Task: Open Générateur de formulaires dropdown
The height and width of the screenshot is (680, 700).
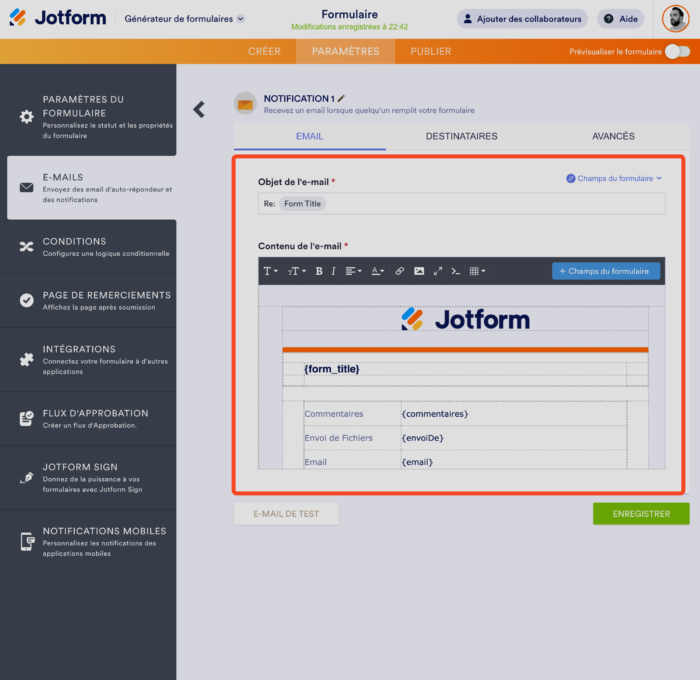Action: coord(184,19)
